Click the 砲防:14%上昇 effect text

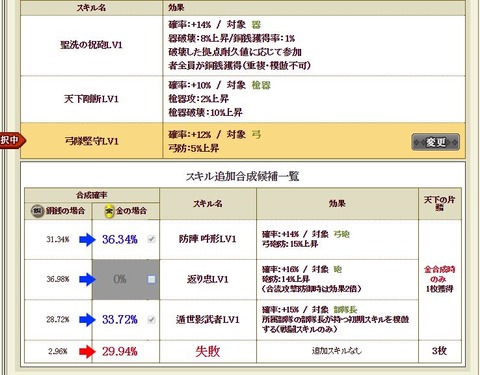coord(286,279)
